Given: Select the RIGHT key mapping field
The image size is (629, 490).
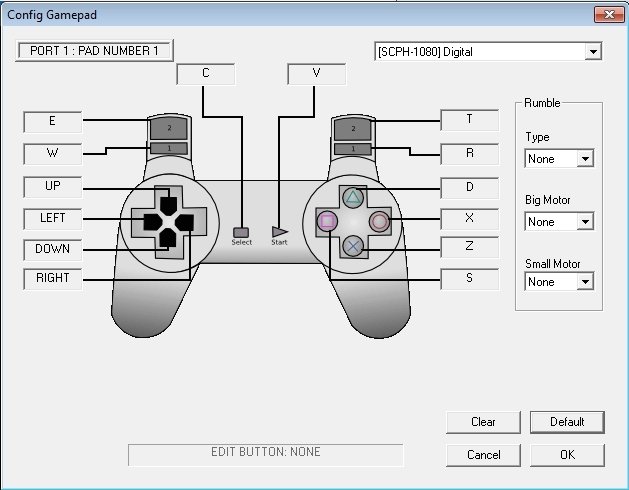Looking at the screenshot, I should point(53,279).
